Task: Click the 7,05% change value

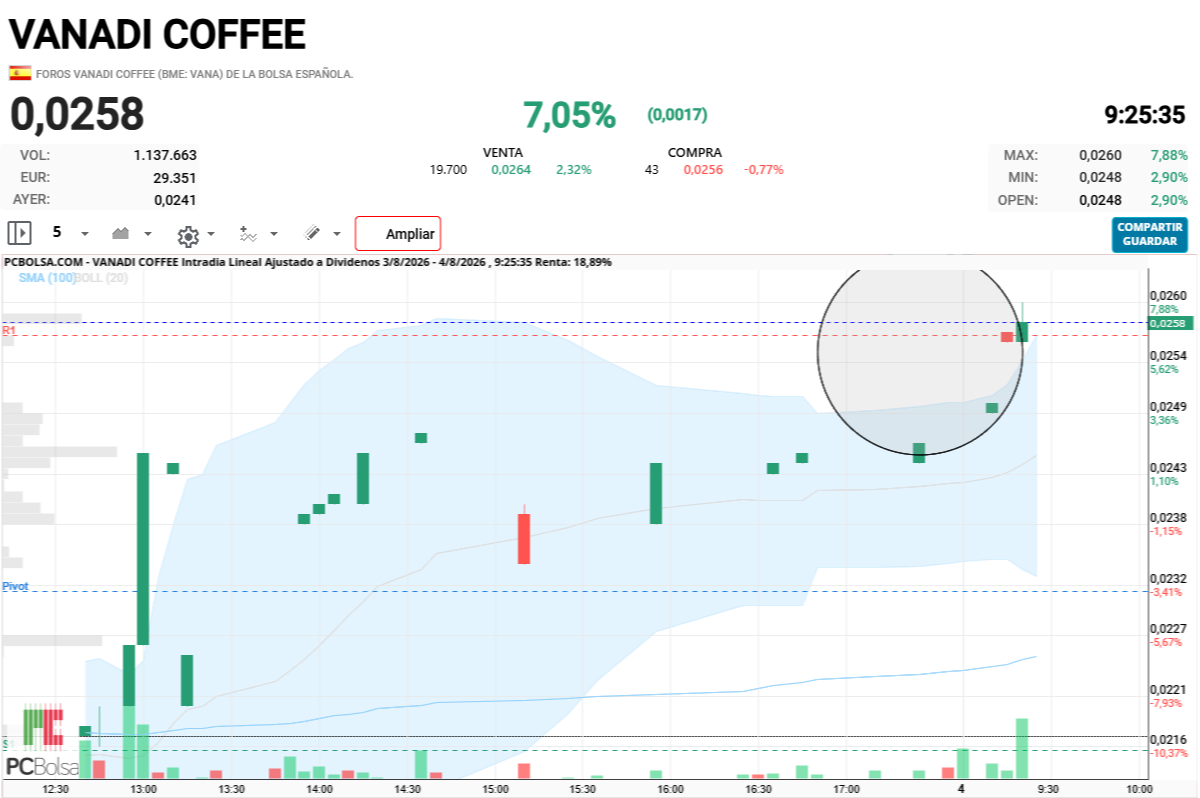Action: pyautogui.click(x=569, y=115)
